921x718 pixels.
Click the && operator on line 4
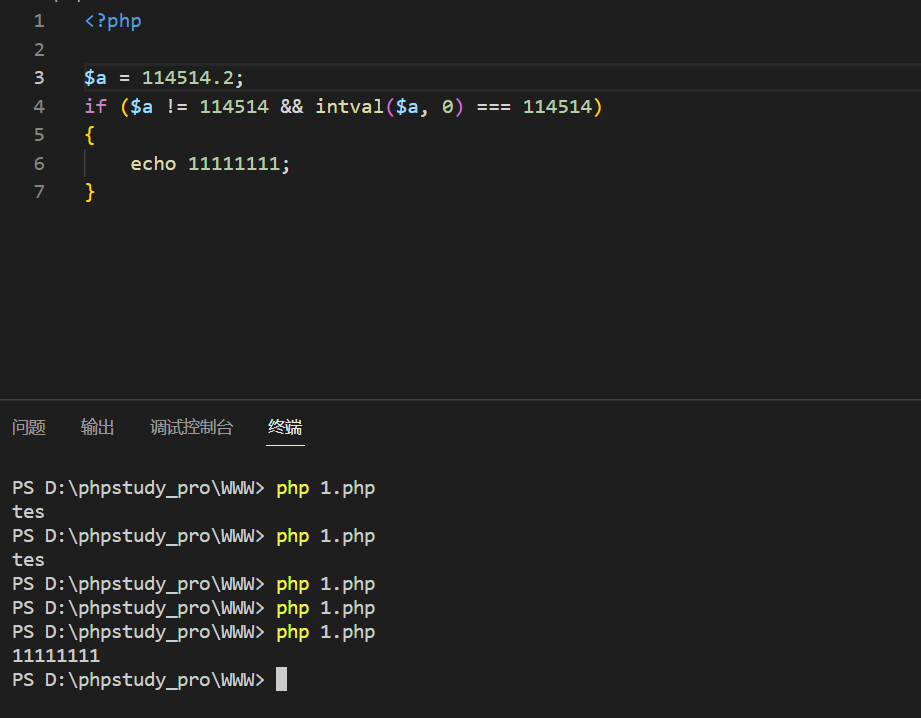point(292,106)
